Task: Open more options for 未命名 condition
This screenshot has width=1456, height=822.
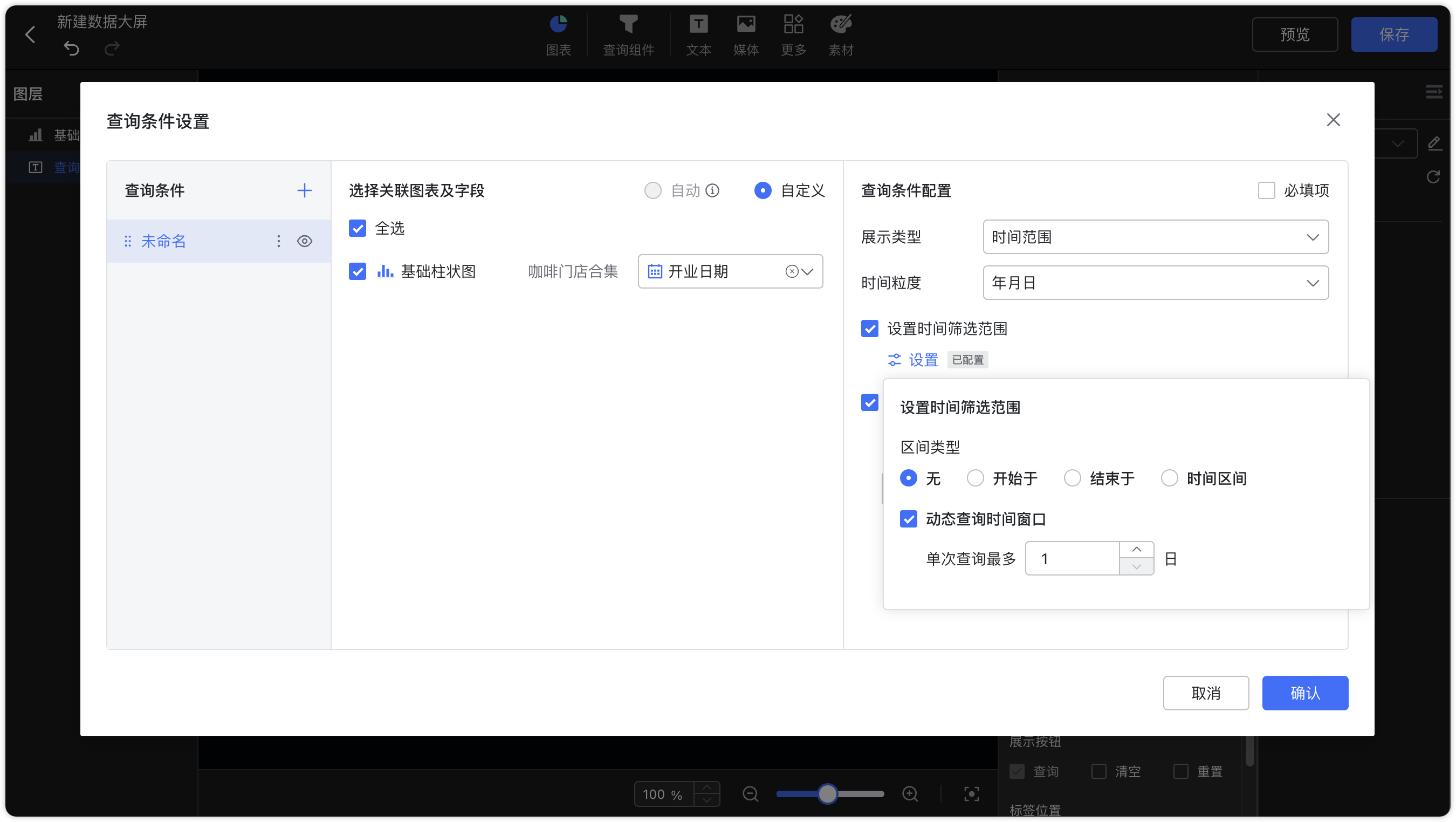Action: (279, 242)
